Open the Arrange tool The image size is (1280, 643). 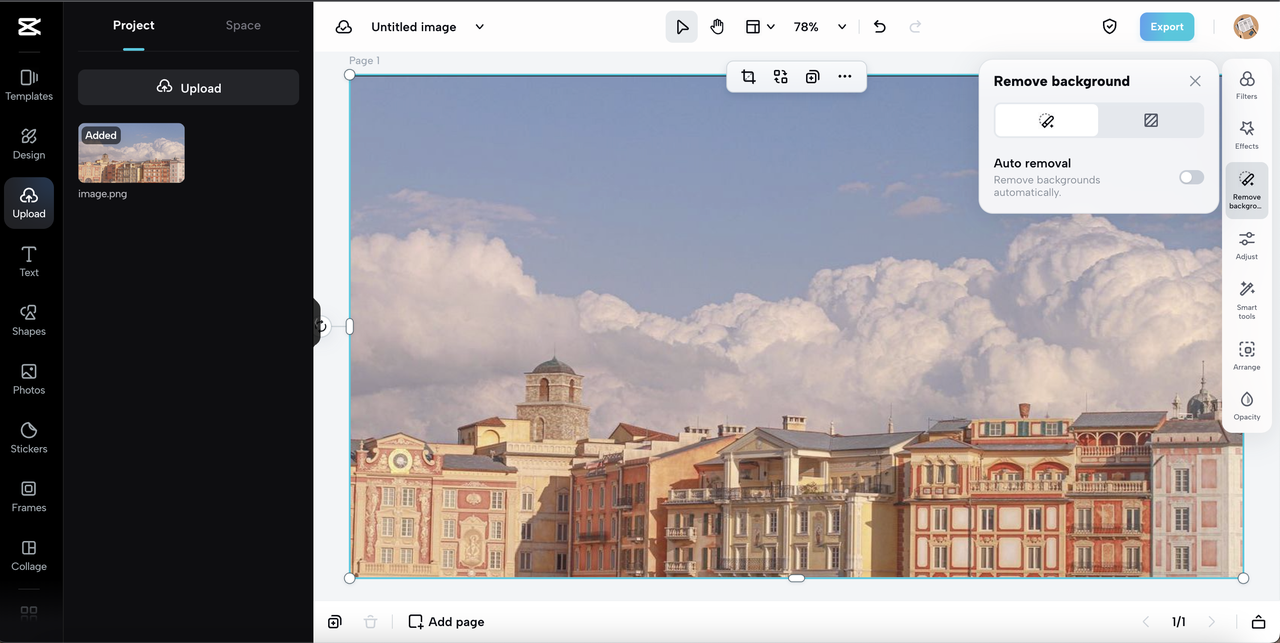[1247, 356]
